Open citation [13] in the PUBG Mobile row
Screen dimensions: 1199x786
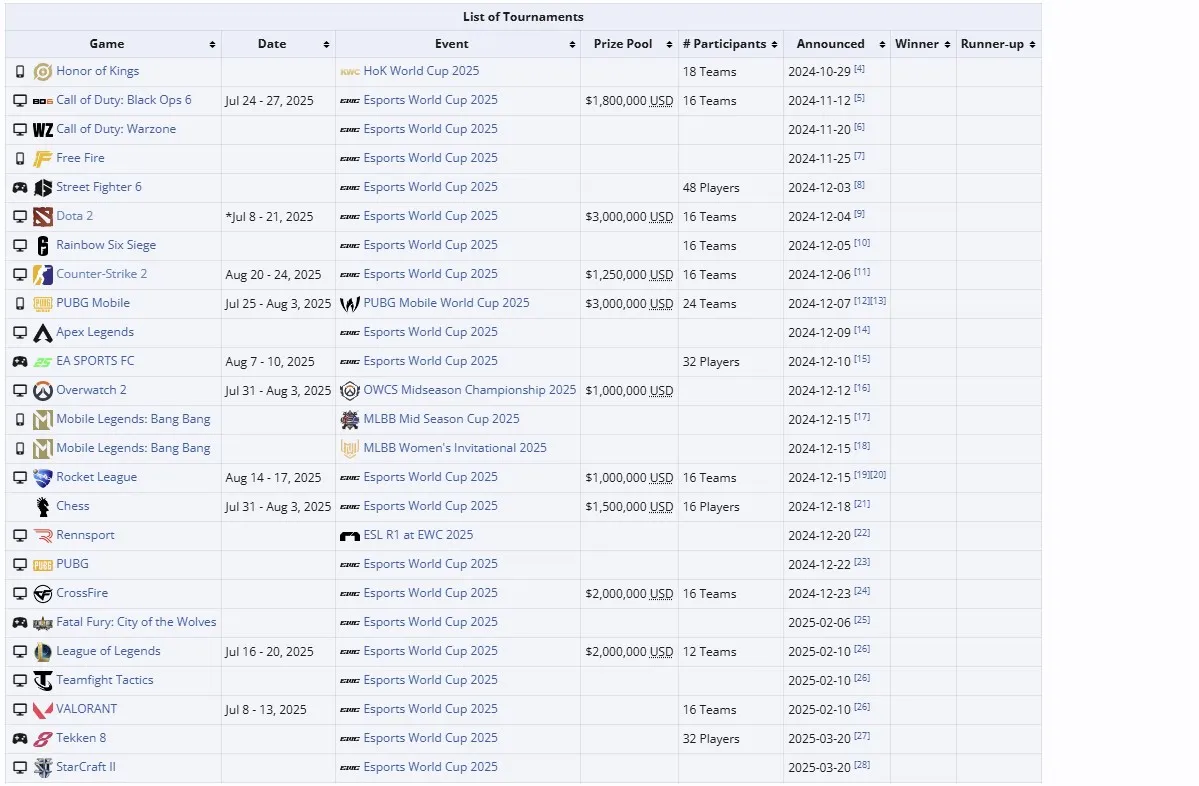click(879, 300)
